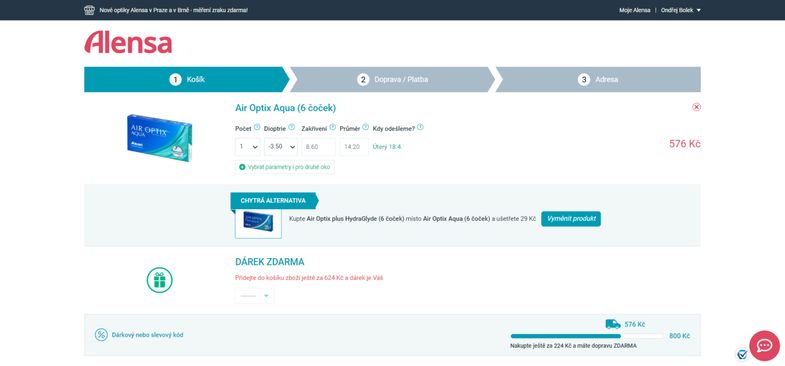The height and width of the screenshot is (366, 785).
Task: Click the DÁREK ZDARMA heading
Action: (x=270, y=262)
